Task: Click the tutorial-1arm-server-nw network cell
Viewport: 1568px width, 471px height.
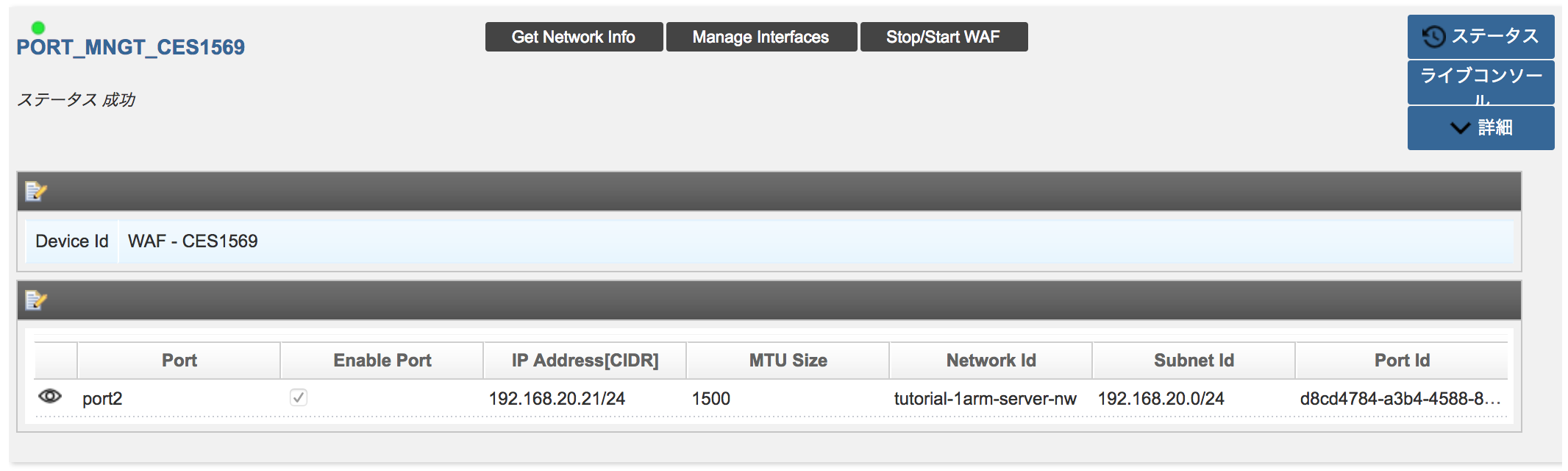Action: (985, 399)
